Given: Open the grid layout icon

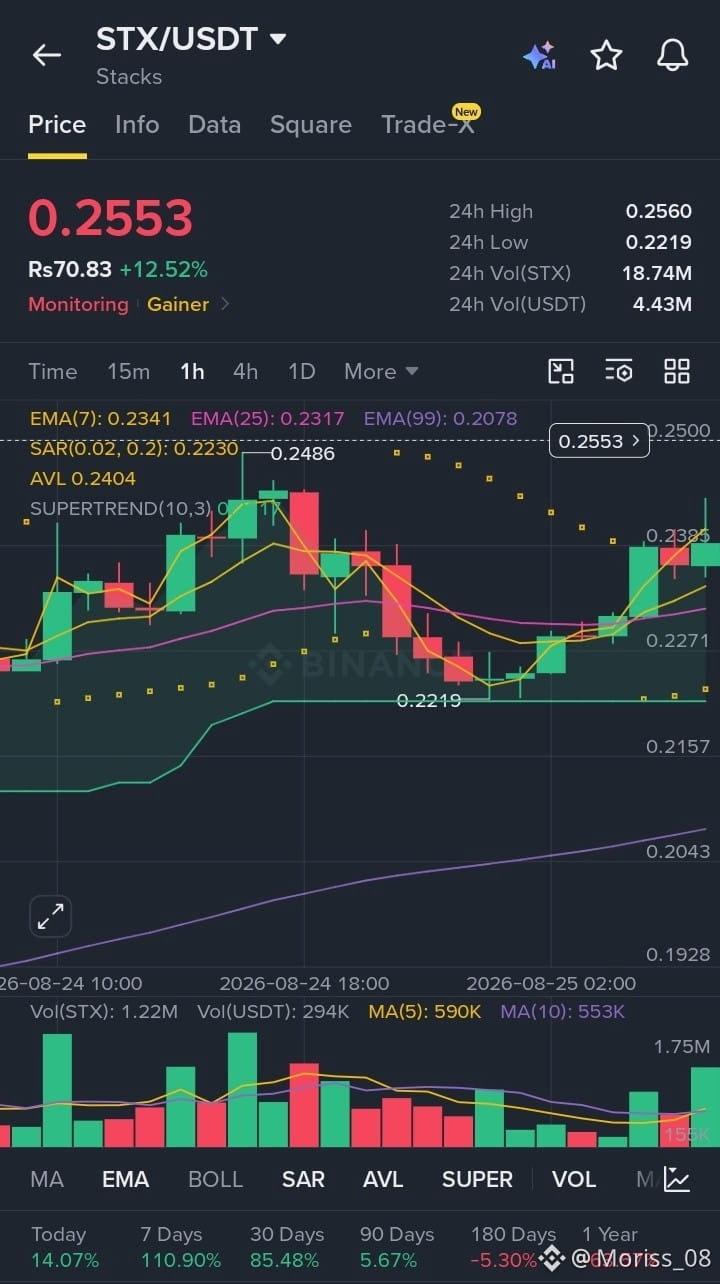Looking at the screenshot, I should point(677,372).
